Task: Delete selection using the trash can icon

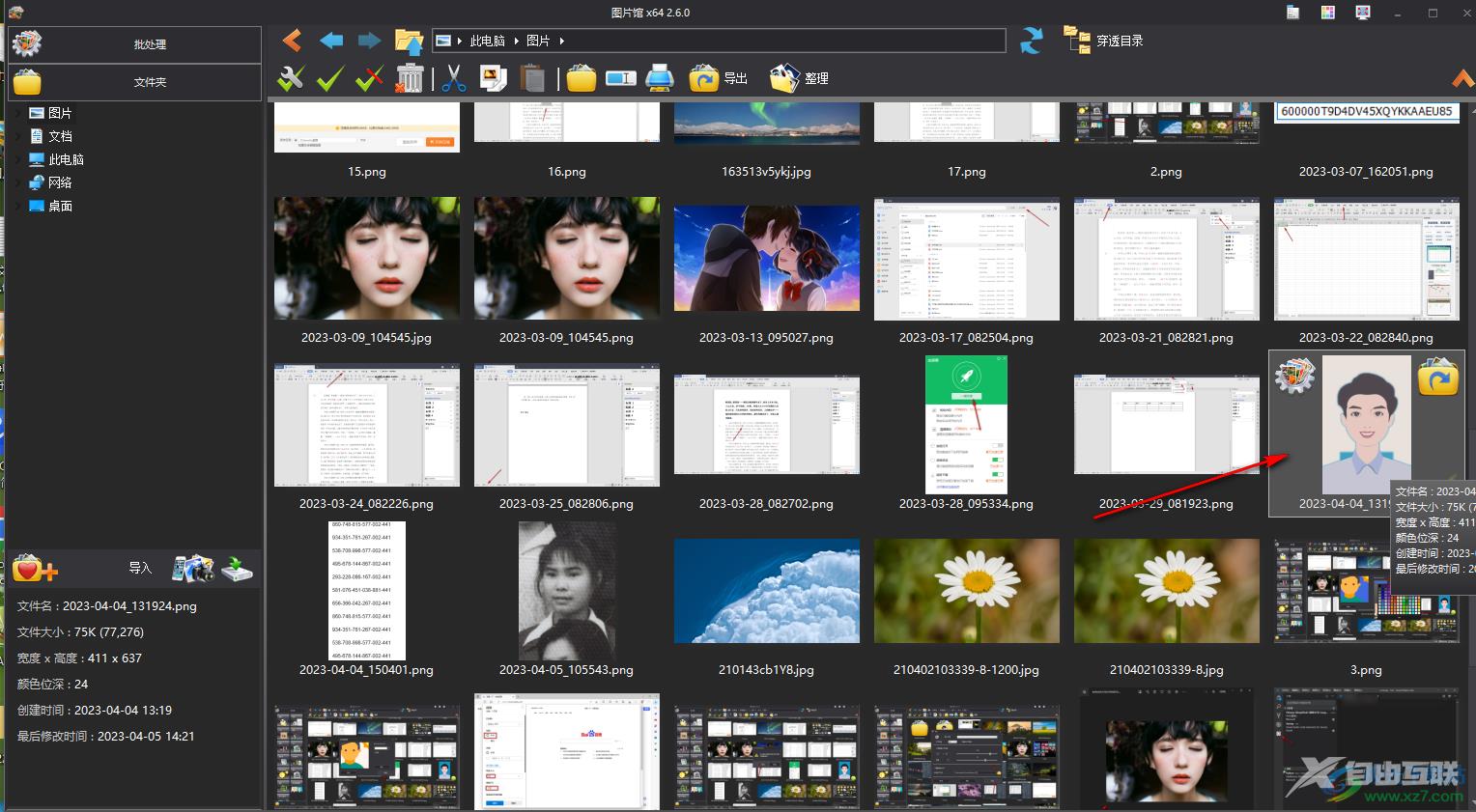Action: [410, 78]
